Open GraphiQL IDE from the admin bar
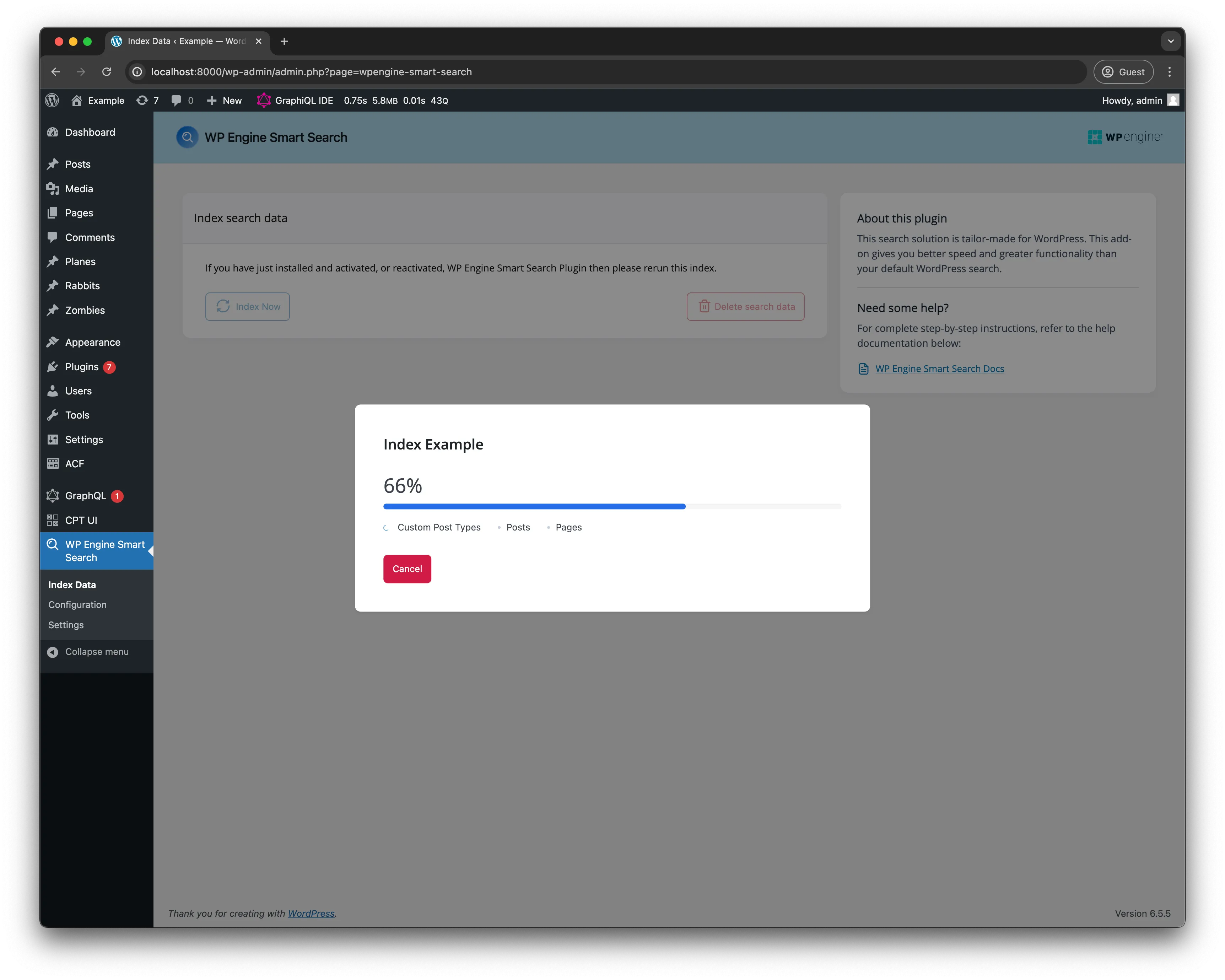The width and height of the screenshot is (1225, 980). (295, 100)
